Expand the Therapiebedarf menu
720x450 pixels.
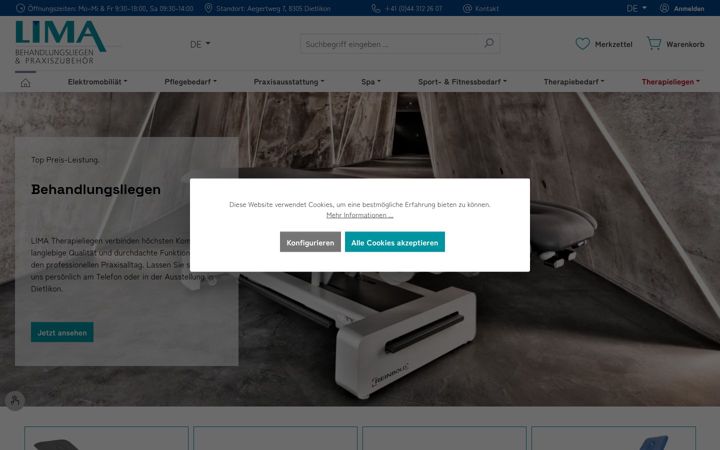574,82
